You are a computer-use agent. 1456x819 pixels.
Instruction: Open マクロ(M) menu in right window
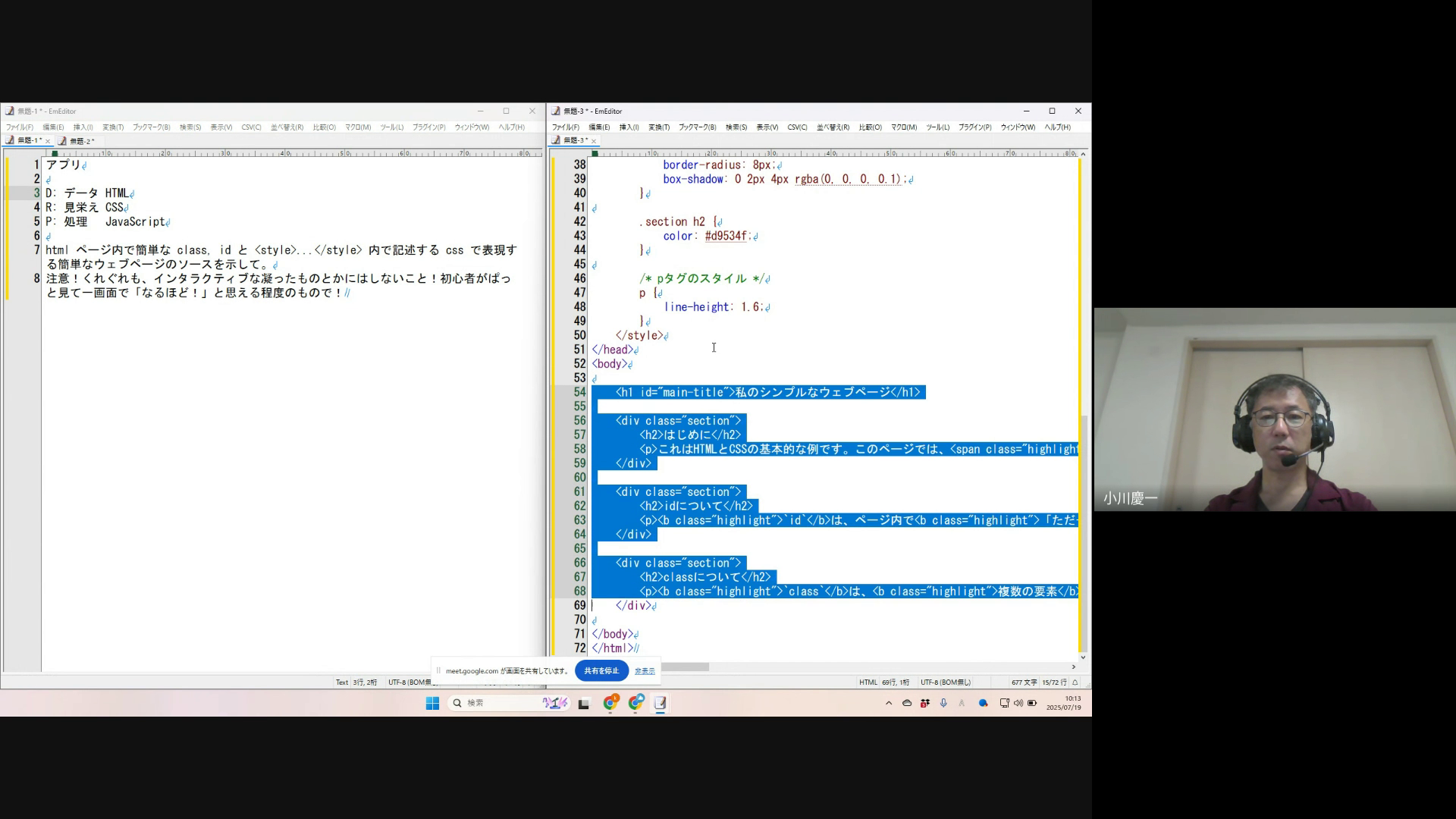903,127
